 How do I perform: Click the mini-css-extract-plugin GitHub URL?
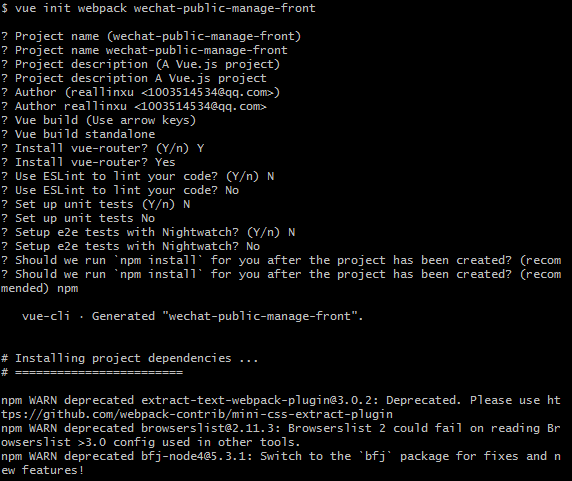[x=197, y=415]
